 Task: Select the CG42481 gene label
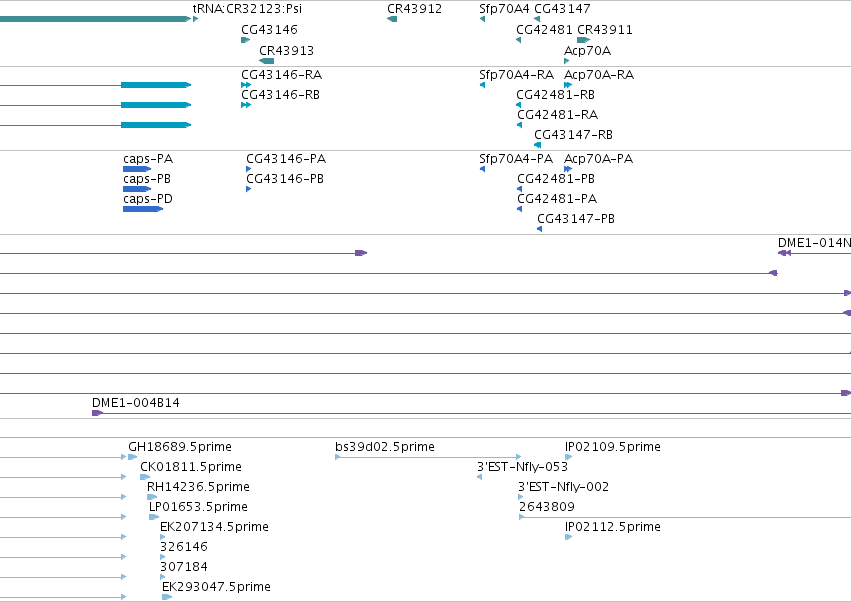point(544,29)
